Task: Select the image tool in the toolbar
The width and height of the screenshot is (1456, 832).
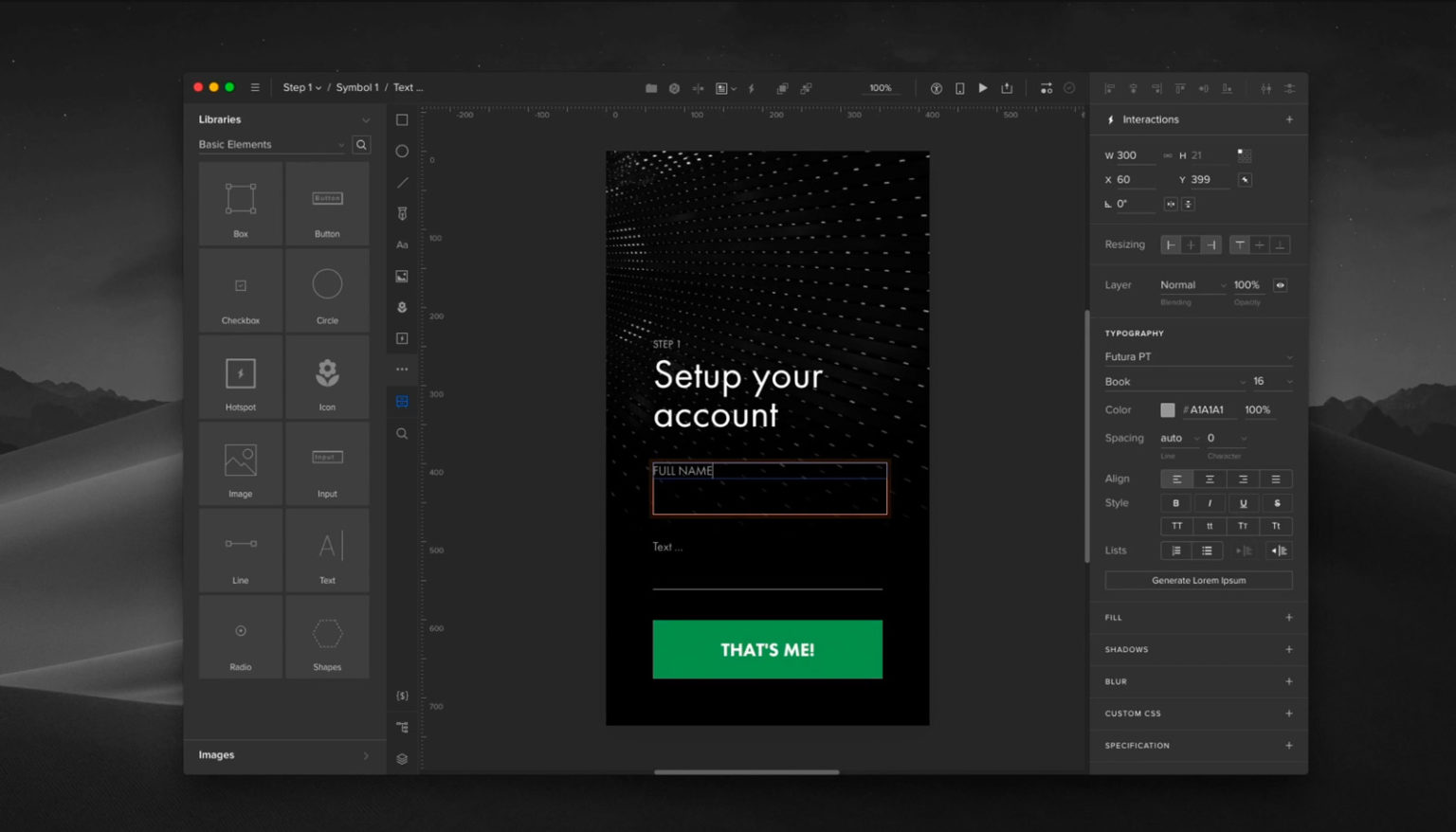Action: tap(402, 277)
